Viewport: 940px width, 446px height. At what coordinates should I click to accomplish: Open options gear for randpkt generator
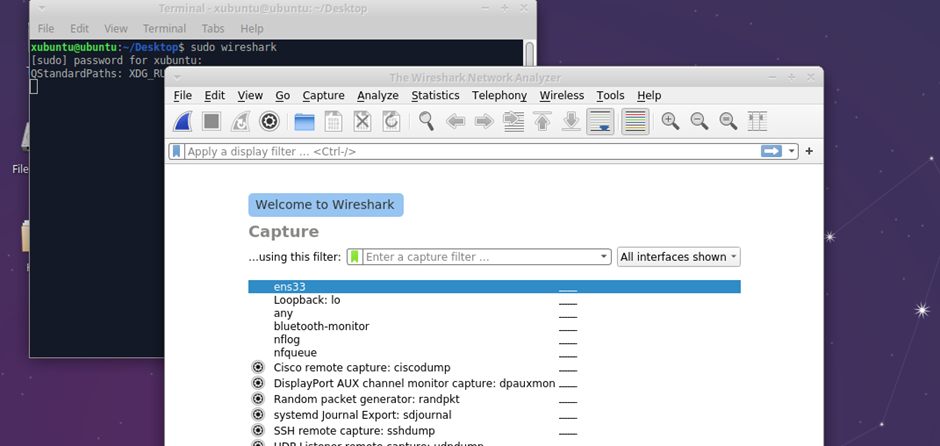coord(258,399)
